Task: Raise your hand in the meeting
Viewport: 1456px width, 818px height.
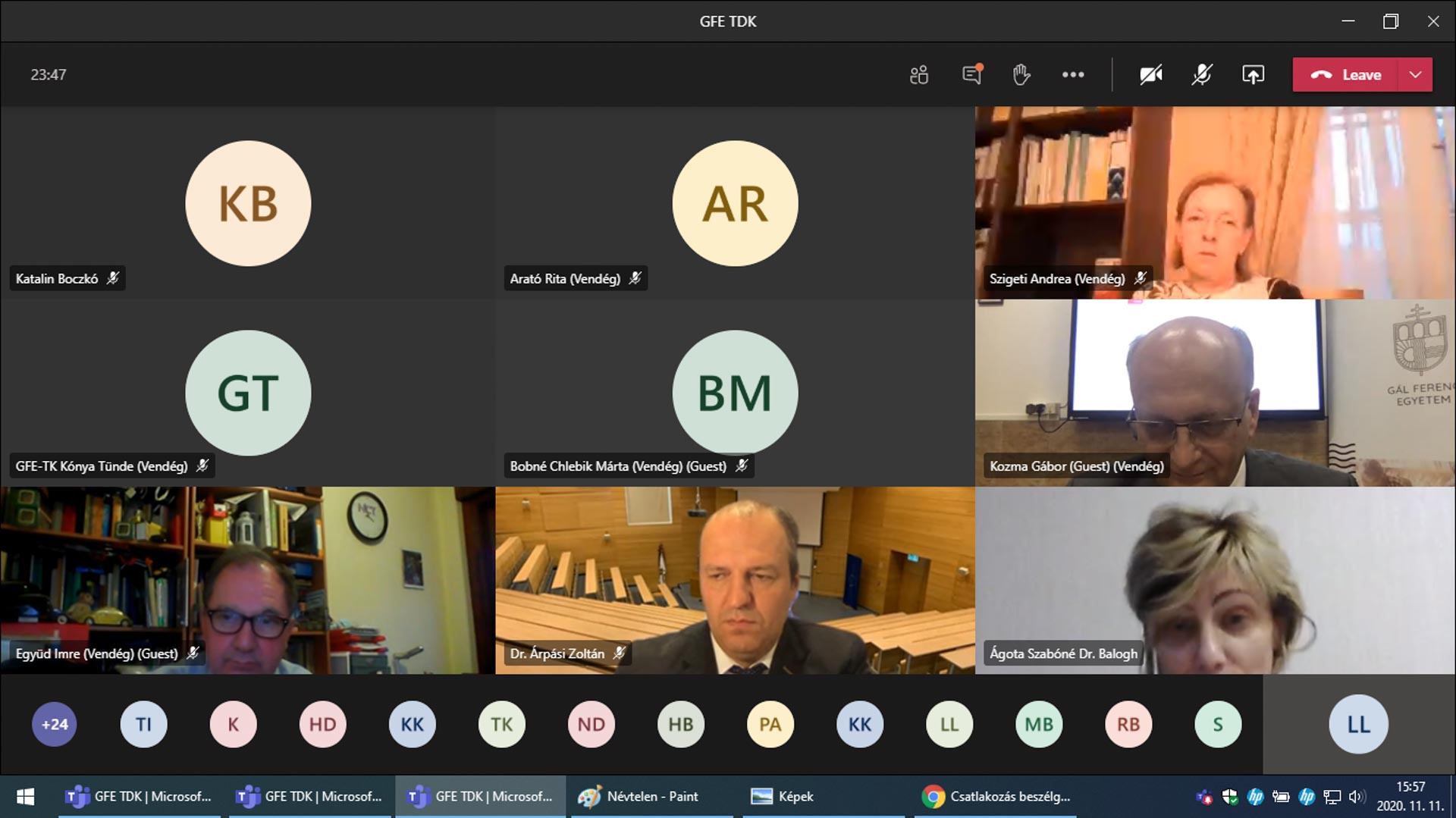Action: pyautogui.click(x=1021, y=75)
